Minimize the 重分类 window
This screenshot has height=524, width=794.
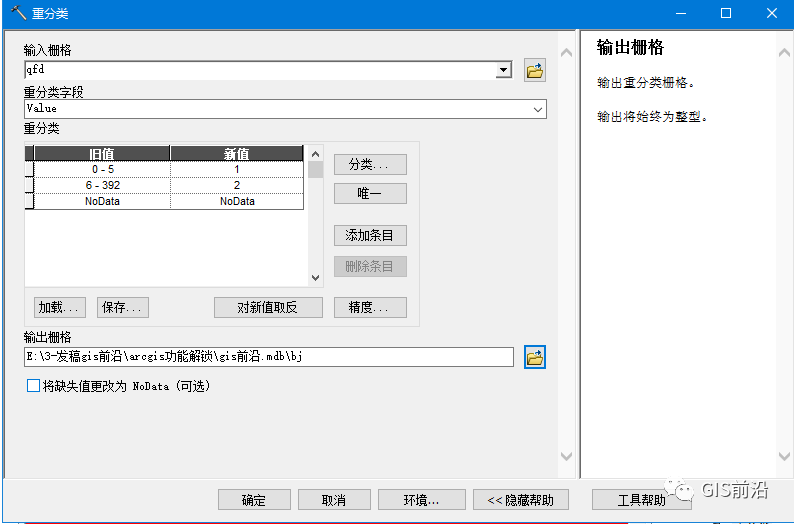pyautogui.click(x=681, y=13)
